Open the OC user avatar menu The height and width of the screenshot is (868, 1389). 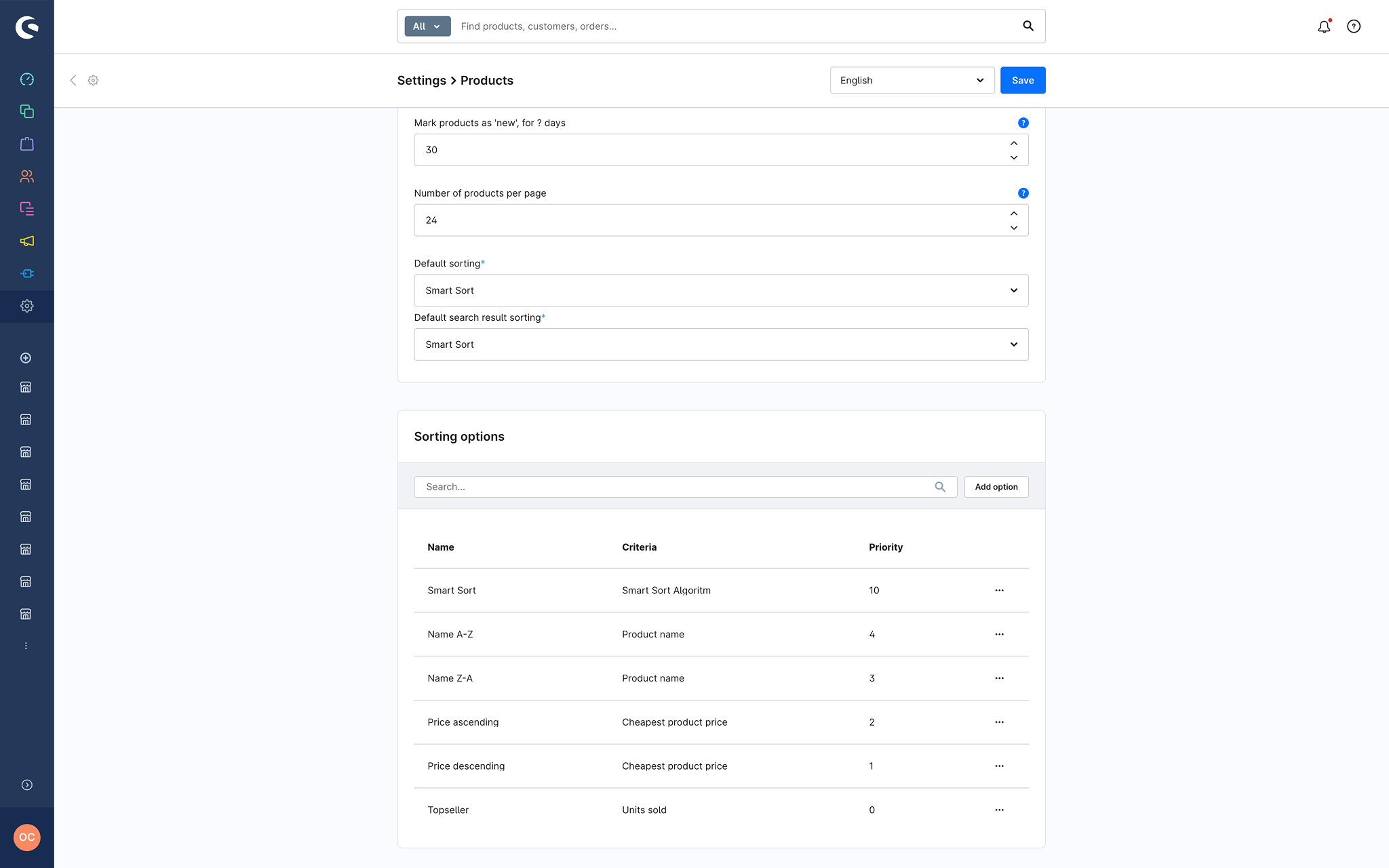tap(27, 837)
